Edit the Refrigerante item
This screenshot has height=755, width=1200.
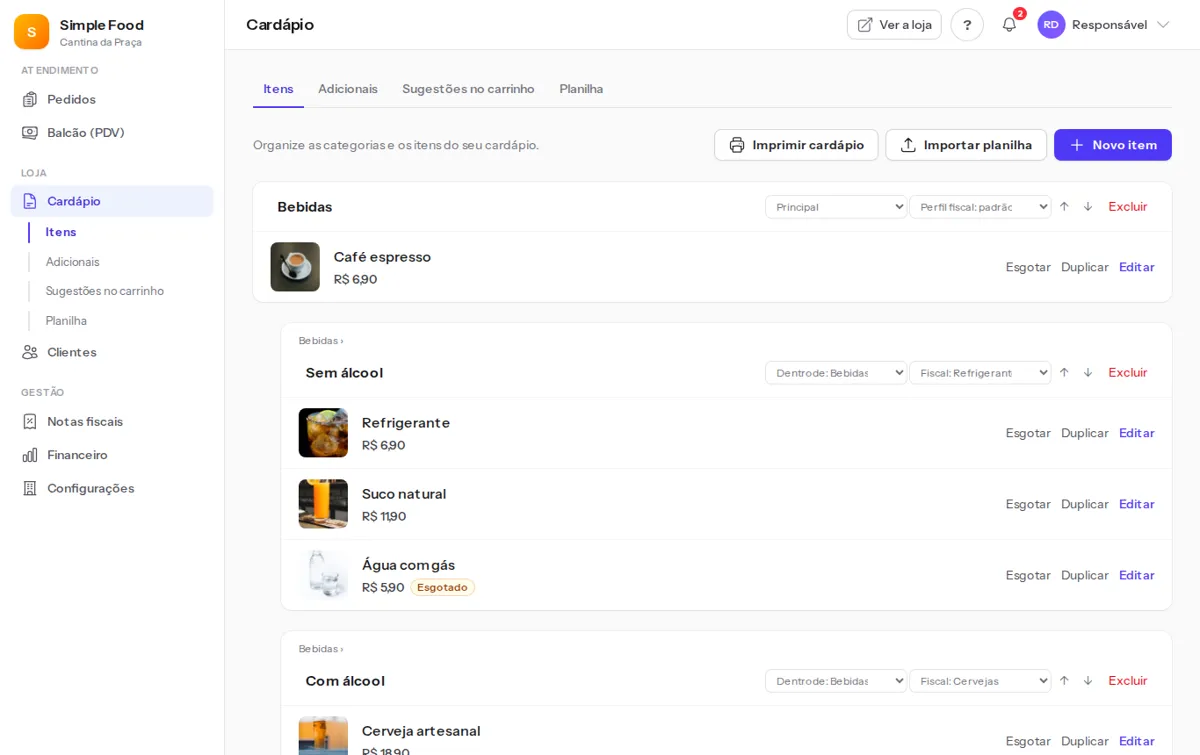coord(1137,433)
